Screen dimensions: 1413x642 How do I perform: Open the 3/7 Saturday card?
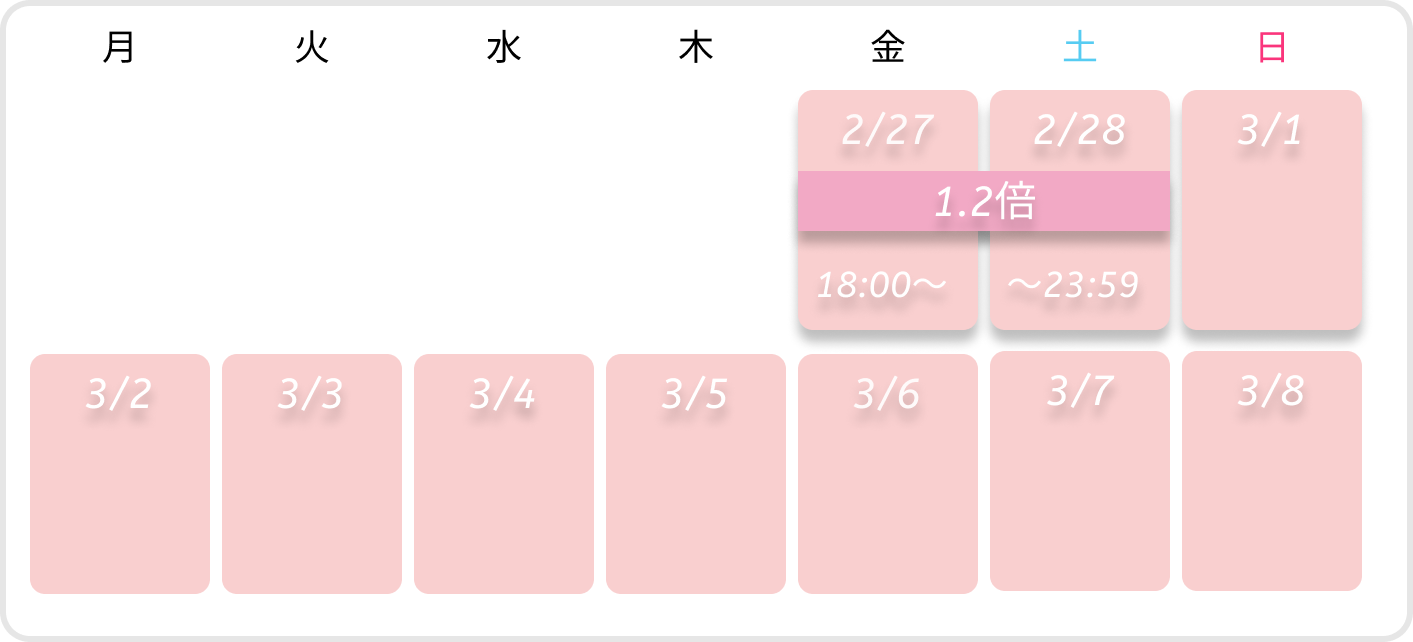1080,471
